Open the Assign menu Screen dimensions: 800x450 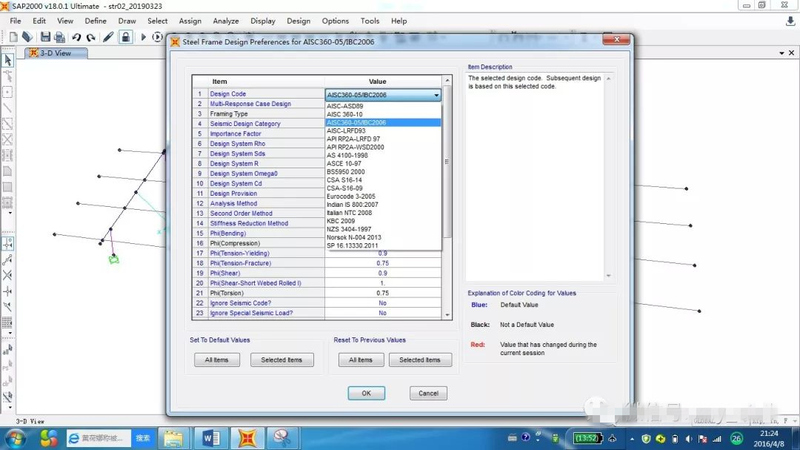point(190,21)
